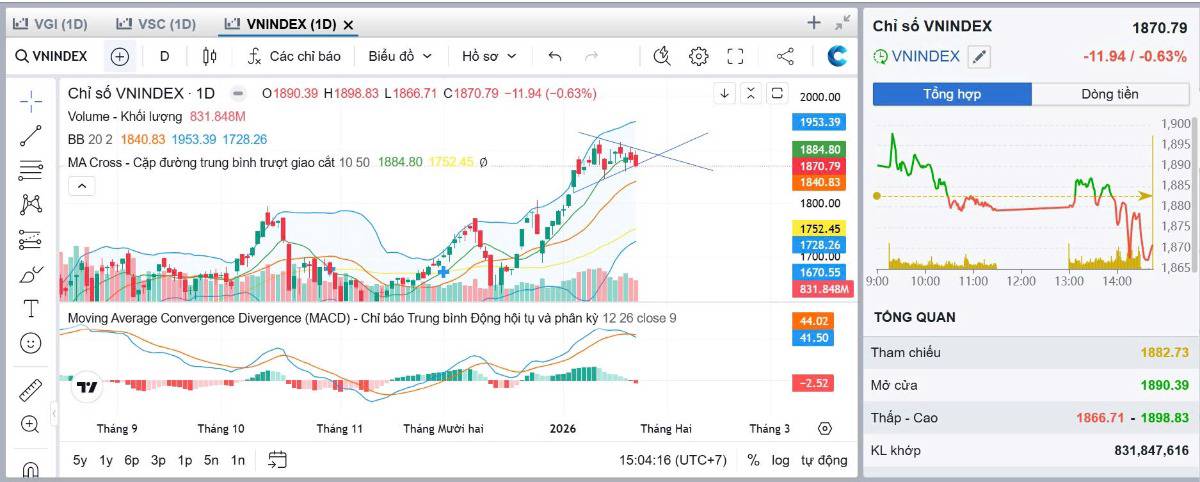Screen dimensions: 1200x482
Task: Switch to the VSC (1D) tab
Action: [156, 23]
